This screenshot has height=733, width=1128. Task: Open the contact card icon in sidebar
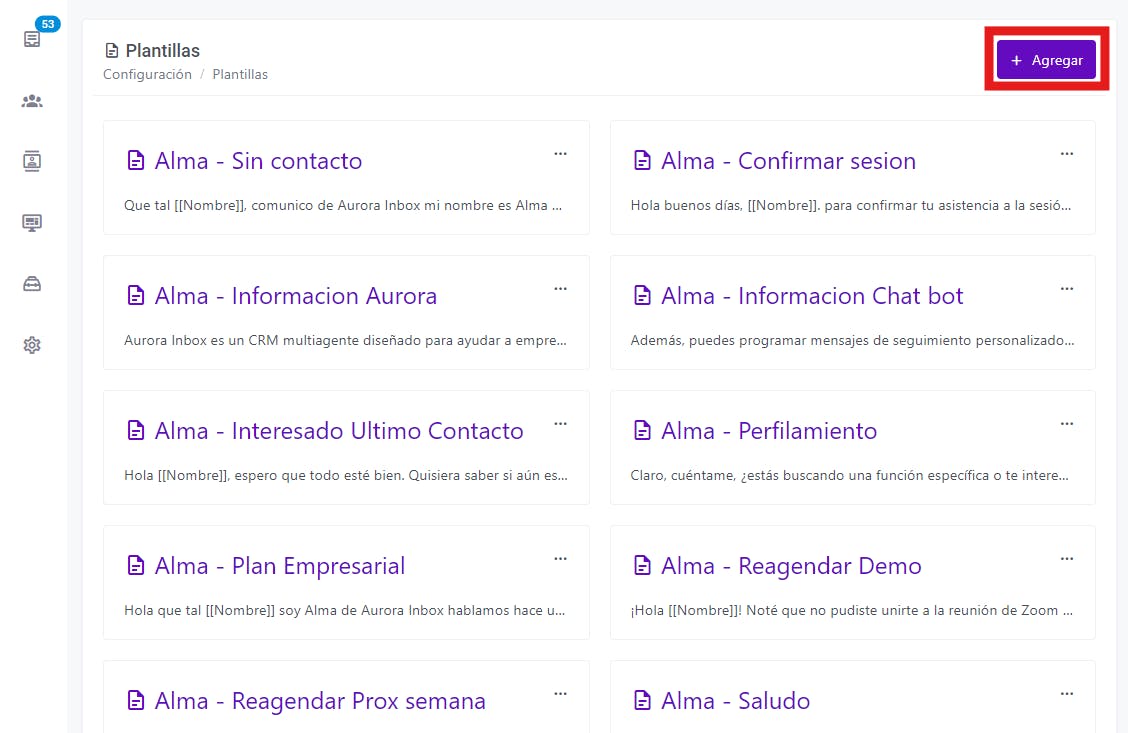tap(32, 161)
